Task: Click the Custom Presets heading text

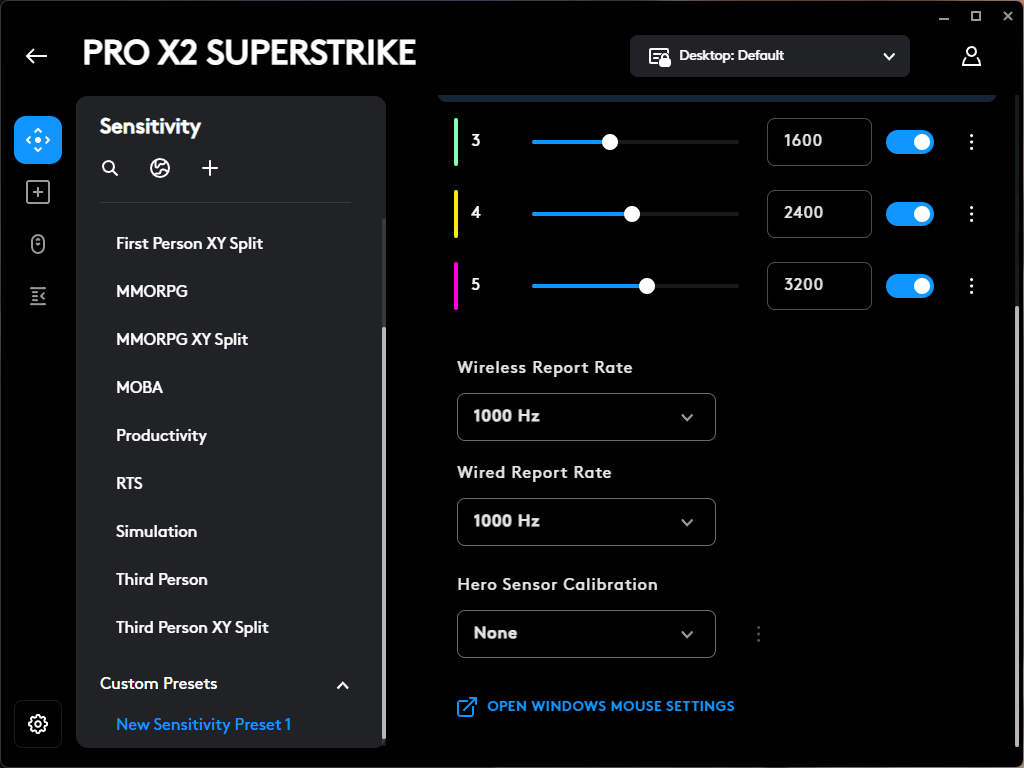Action: pos(159,684)
